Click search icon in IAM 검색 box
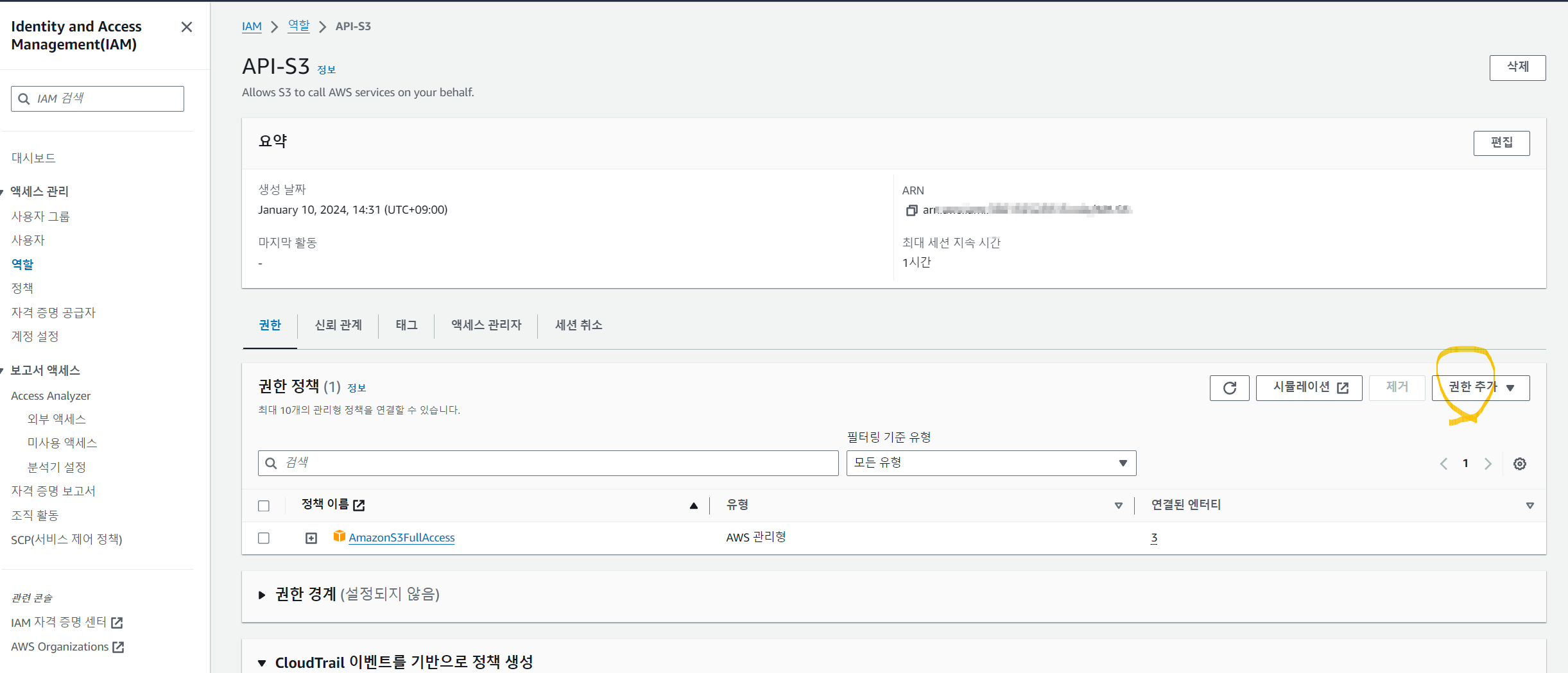Viewport: 1568px width, 673px height. (24, 99)
